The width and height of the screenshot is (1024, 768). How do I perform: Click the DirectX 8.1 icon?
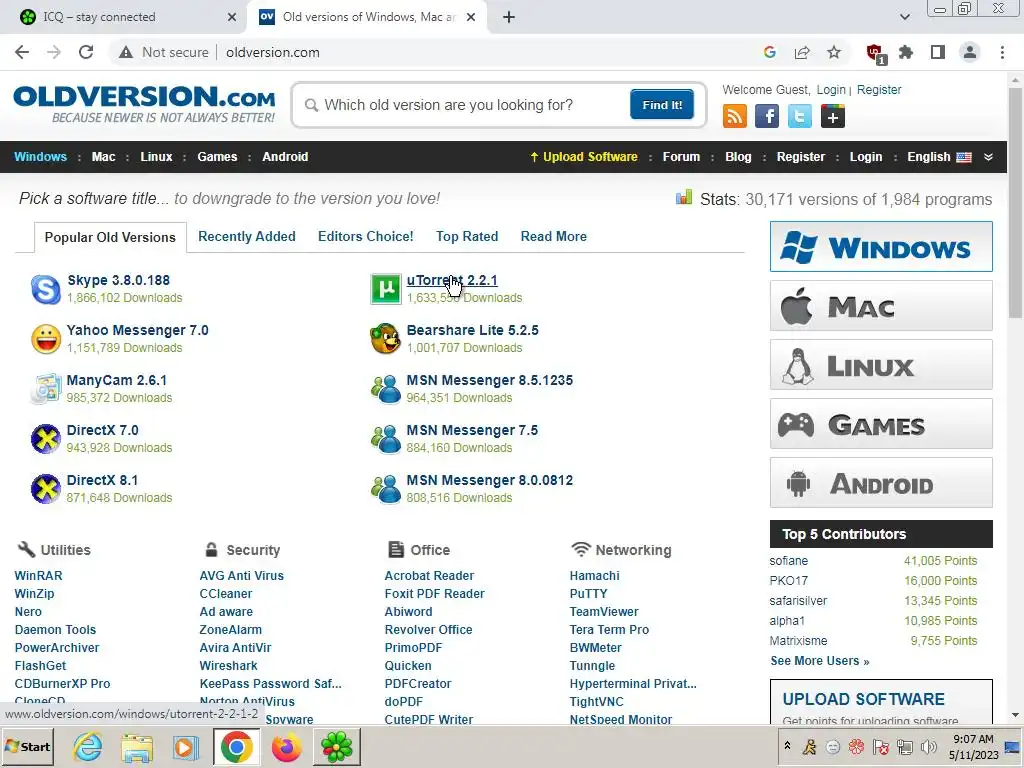(x=46, y=489)
